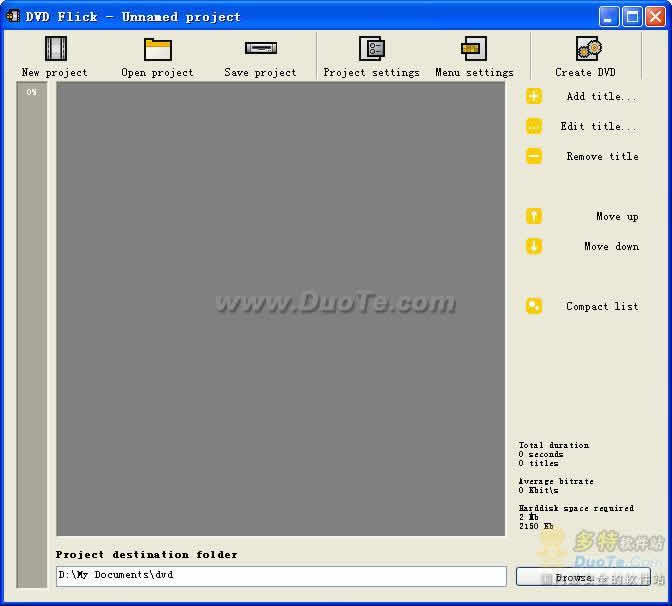Click the Save project drive icon
The height and width of the screenshot is (606, 672).
coord(261,48)
